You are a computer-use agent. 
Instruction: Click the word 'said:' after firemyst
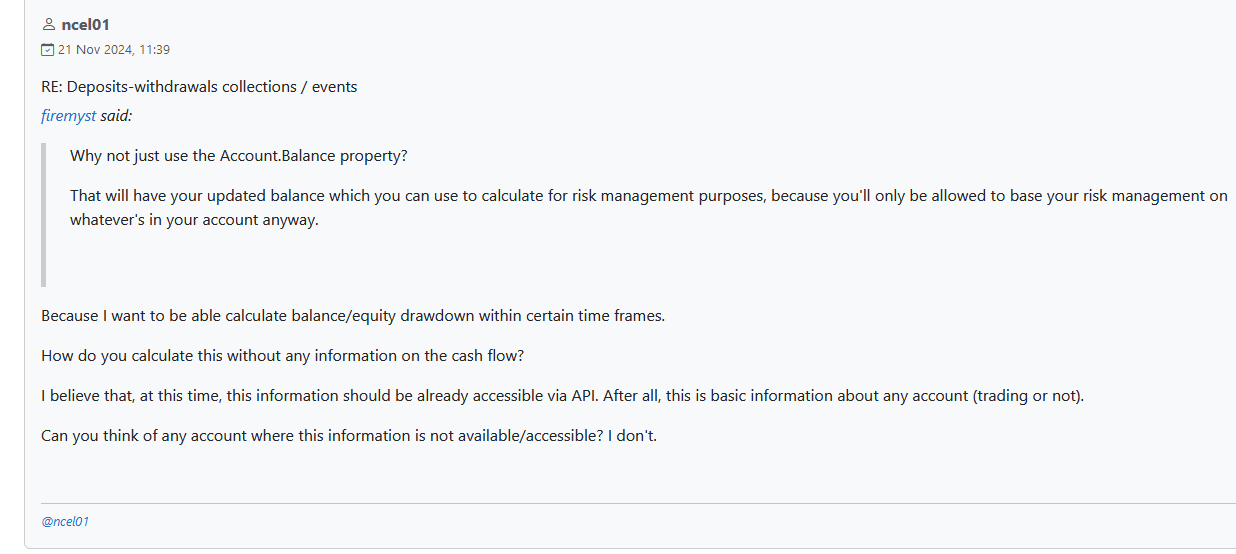(x=116, y=115)
